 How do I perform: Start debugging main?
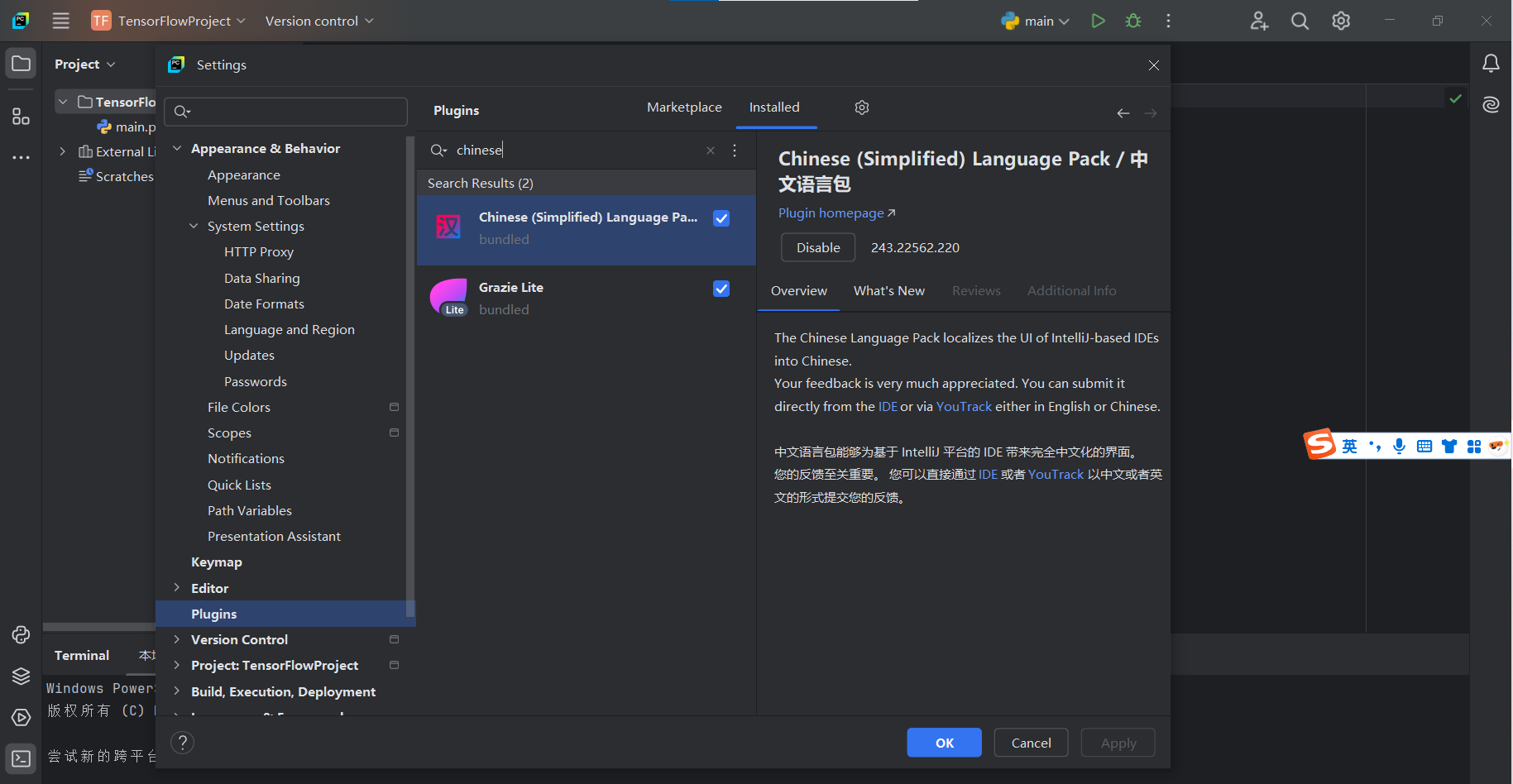tap(1133, 21)
